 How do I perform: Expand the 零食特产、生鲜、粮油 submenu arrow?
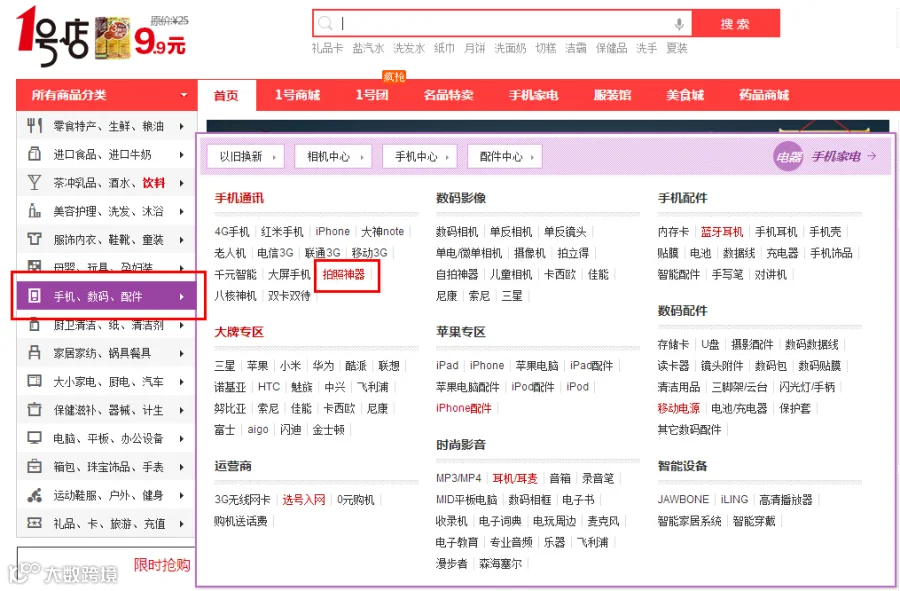click(x=181, y=126)
